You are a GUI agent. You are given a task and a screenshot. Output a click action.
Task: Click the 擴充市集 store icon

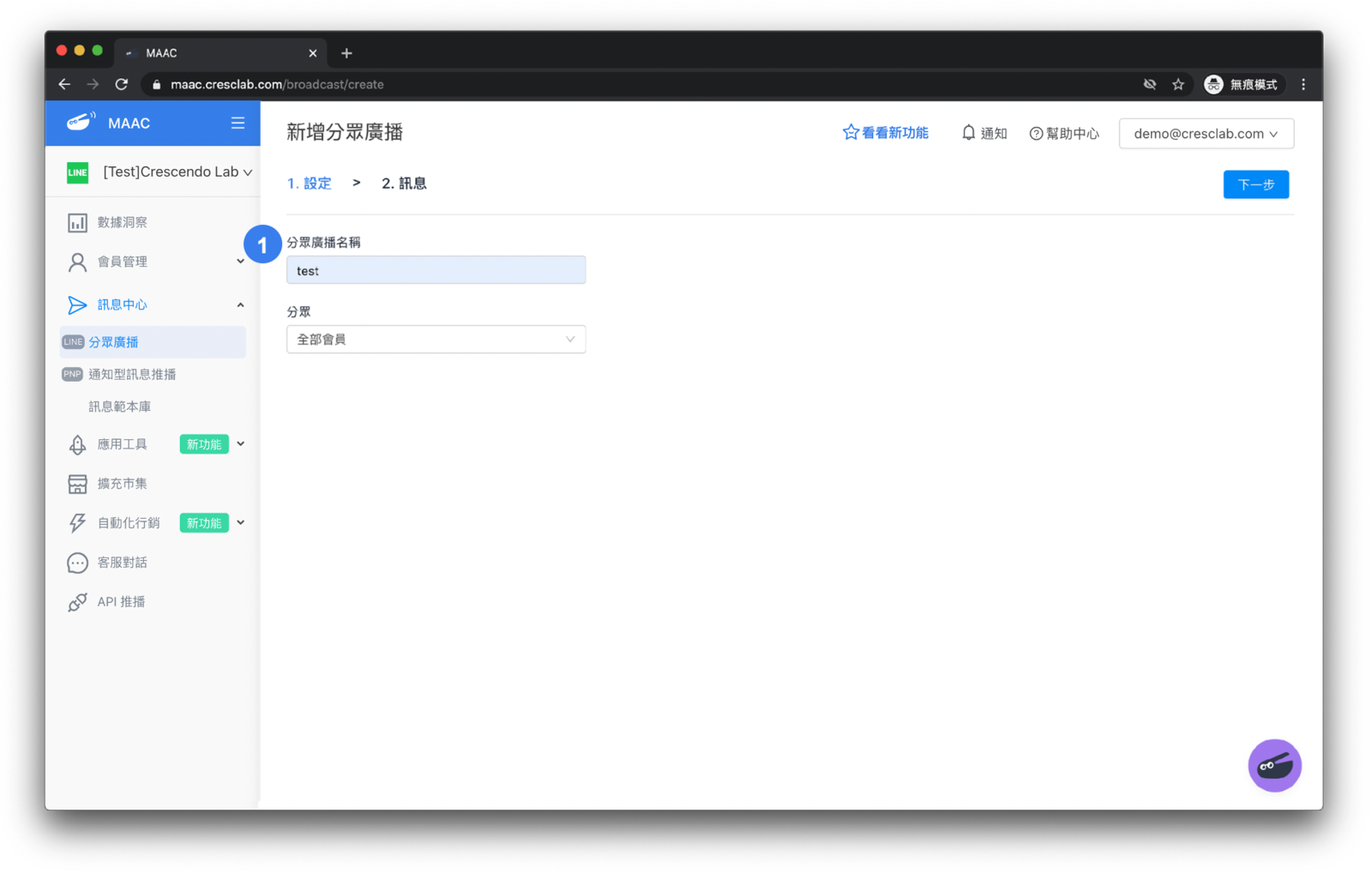click(x=77, y=484)
